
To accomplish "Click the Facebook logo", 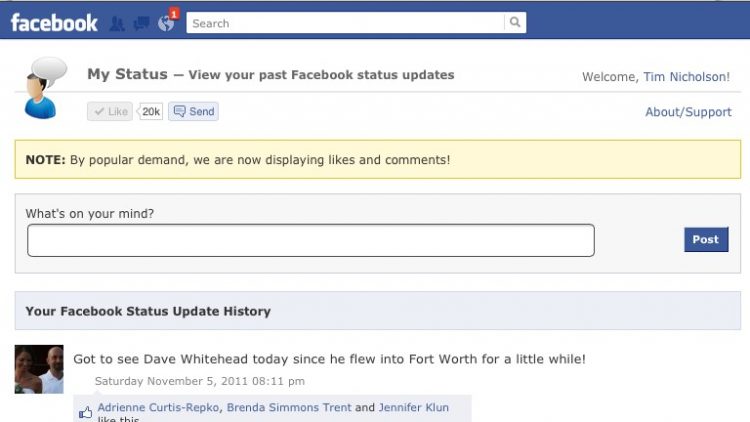I will [x=54, y=23].
